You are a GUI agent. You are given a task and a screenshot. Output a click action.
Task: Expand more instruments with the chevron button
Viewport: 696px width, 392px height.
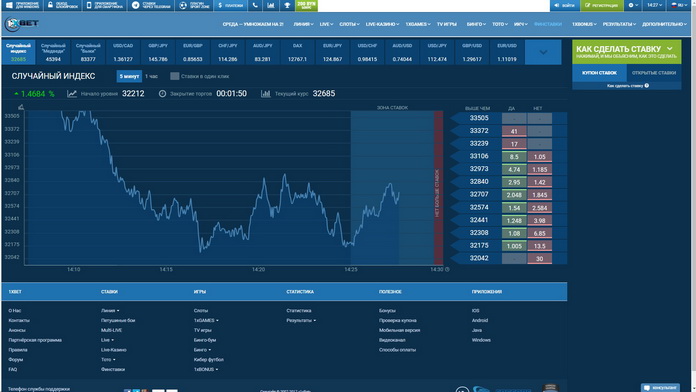click(x=543, y=52)
